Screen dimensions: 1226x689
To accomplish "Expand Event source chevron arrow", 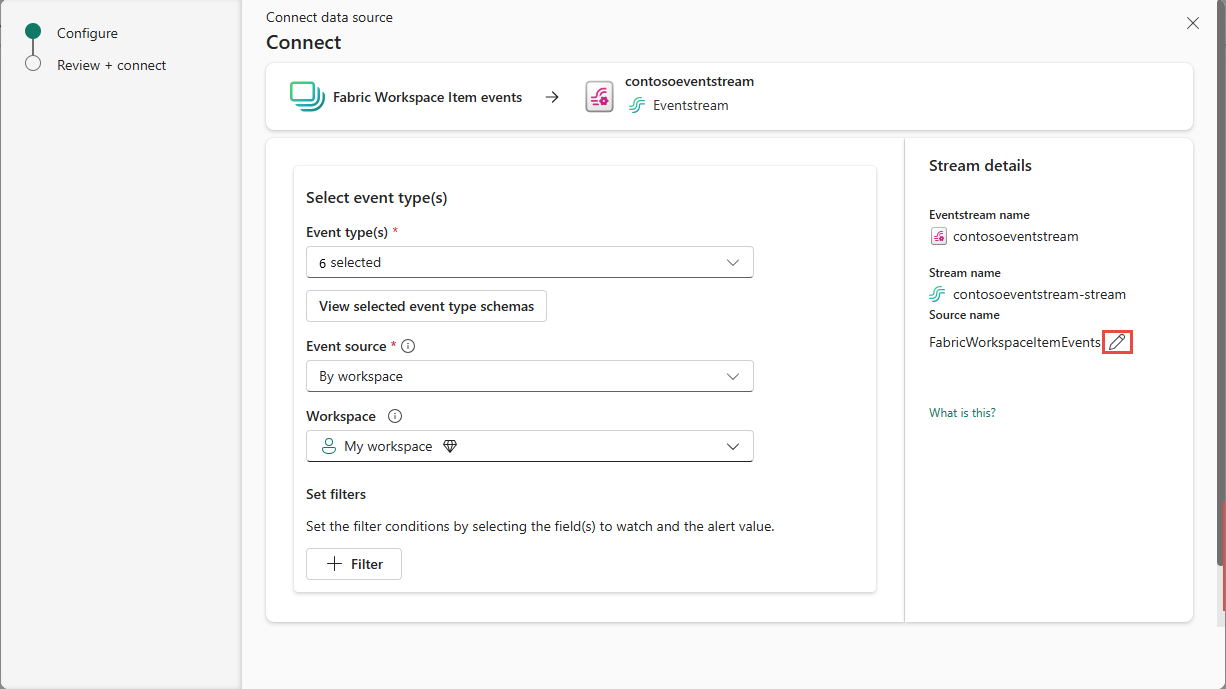I will point(733,376).
